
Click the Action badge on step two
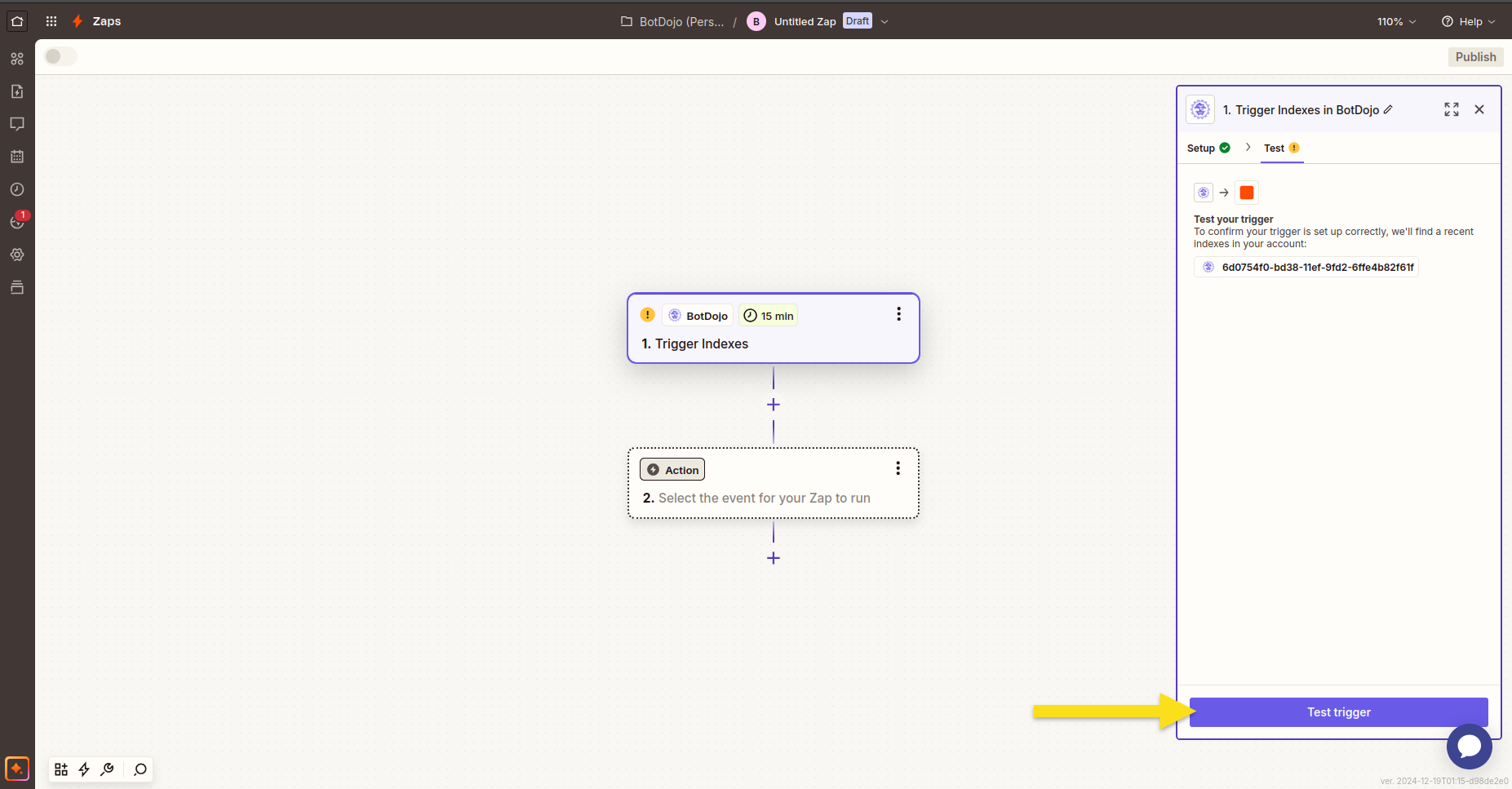[672, 470]
